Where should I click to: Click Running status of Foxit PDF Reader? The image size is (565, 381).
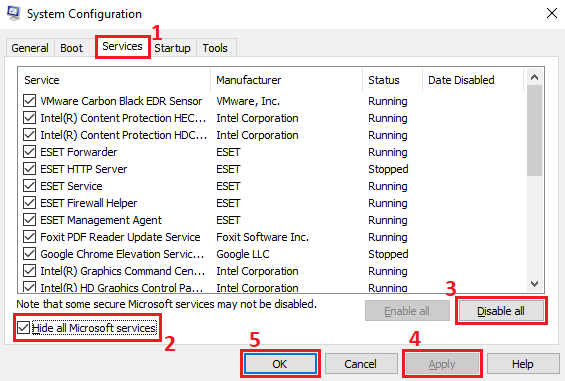(x=388, y=237)
